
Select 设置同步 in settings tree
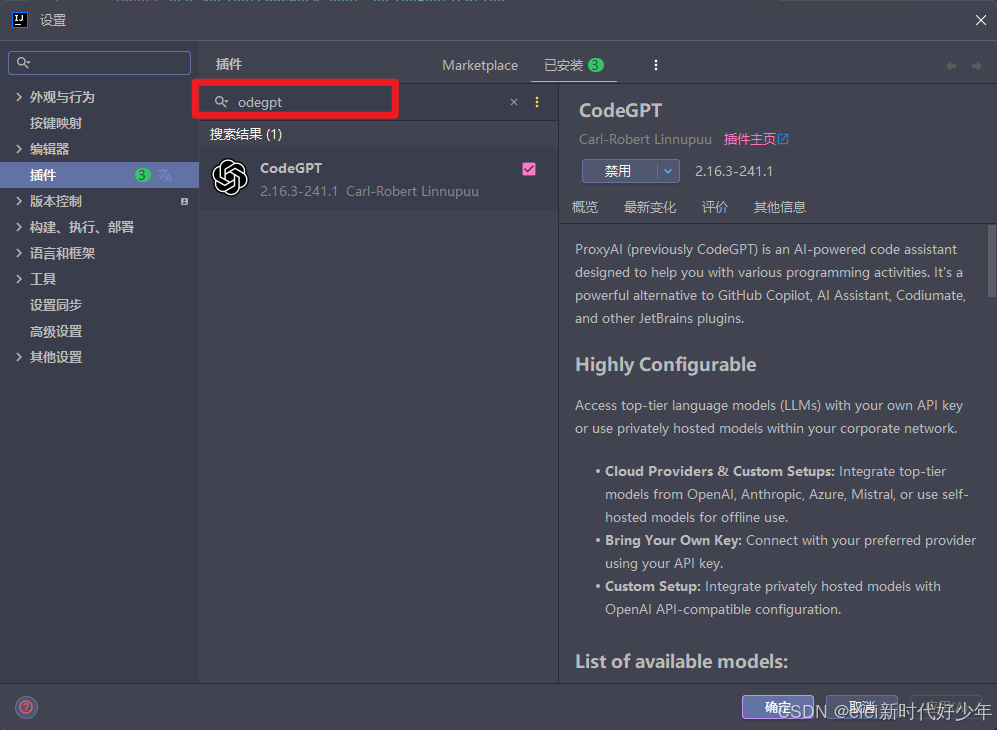point(56,305)
